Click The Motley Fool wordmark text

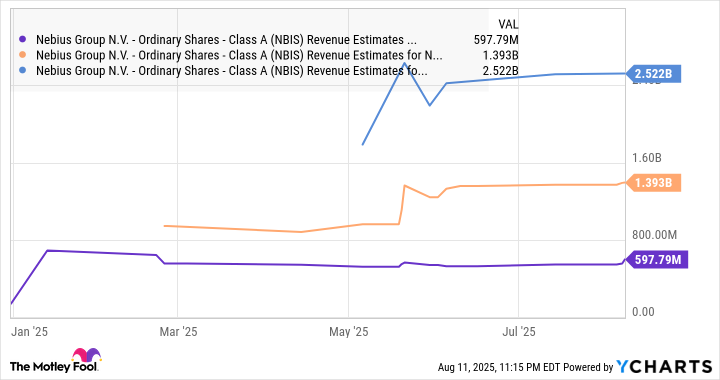click(54, 367)
